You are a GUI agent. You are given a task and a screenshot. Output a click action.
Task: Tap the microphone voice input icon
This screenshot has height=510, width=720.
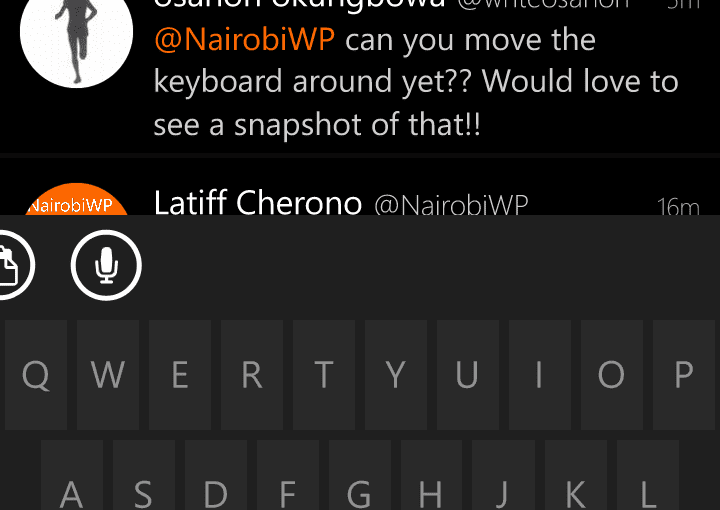point(106,265)
